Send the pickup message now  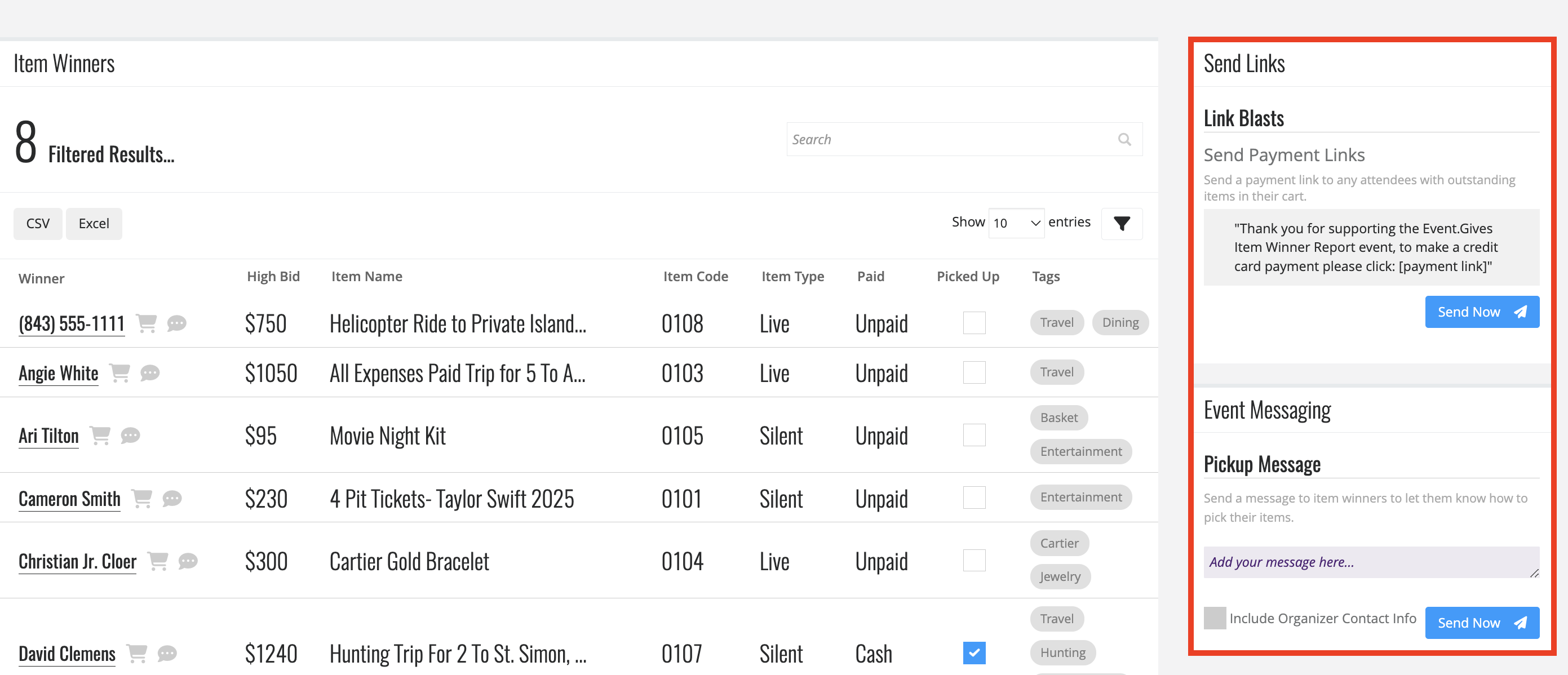coord(1482,623)
